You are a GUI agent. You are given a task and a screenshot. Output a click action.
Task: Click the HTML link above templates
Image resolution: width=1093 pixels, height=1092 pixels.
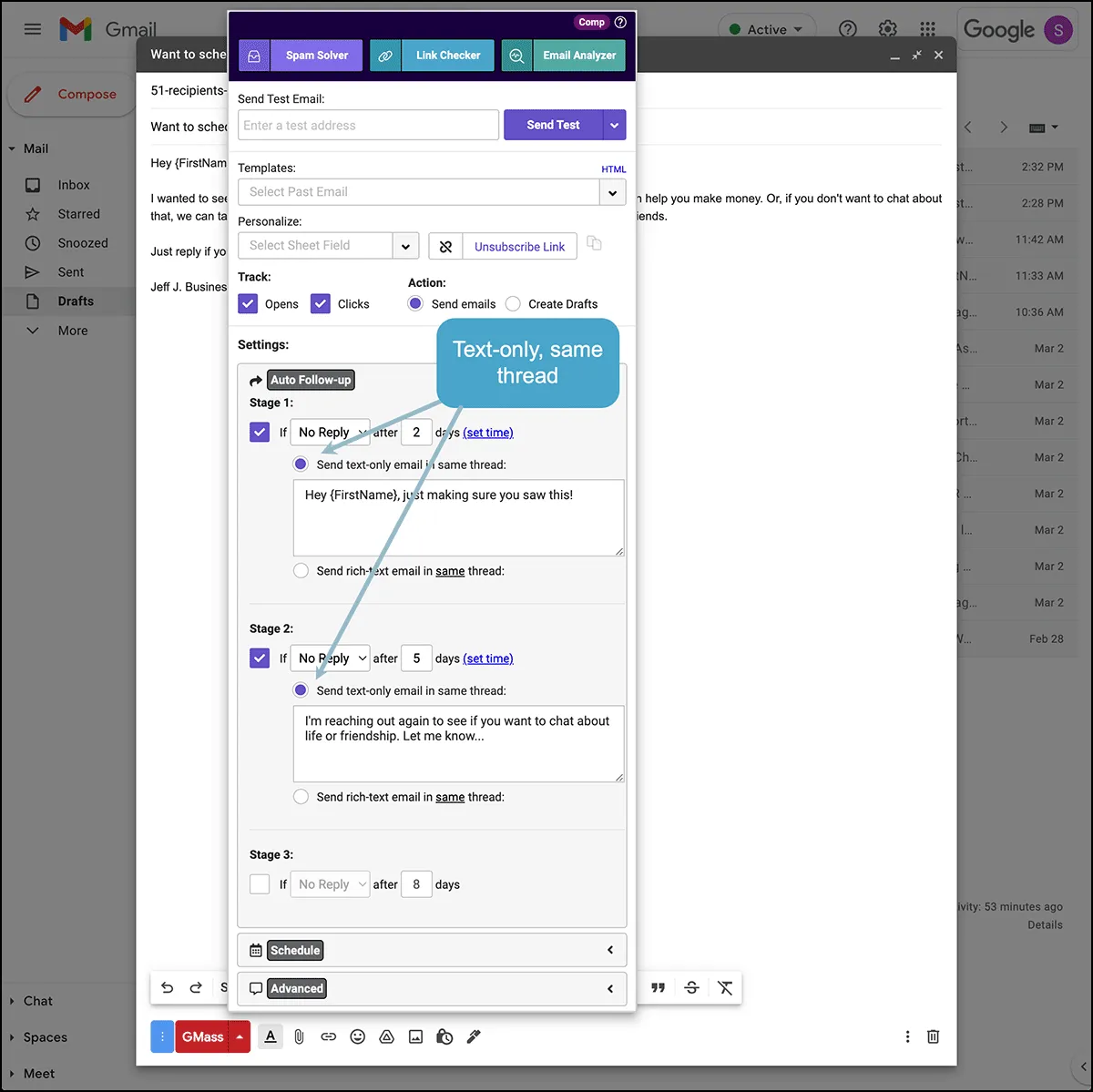click(x=613, y=169)
